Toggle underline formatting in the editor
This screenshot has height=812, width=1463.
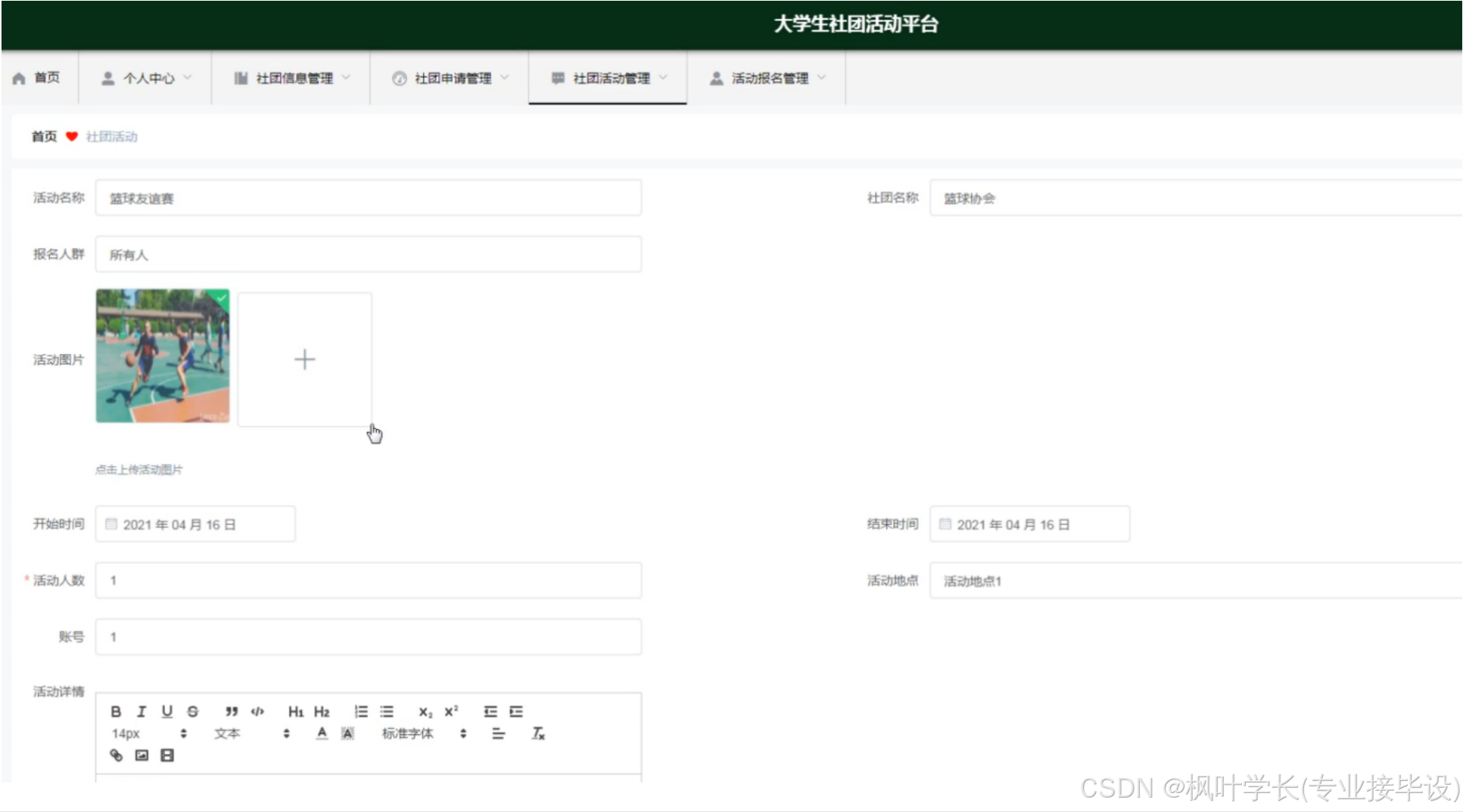pos(167,711)
